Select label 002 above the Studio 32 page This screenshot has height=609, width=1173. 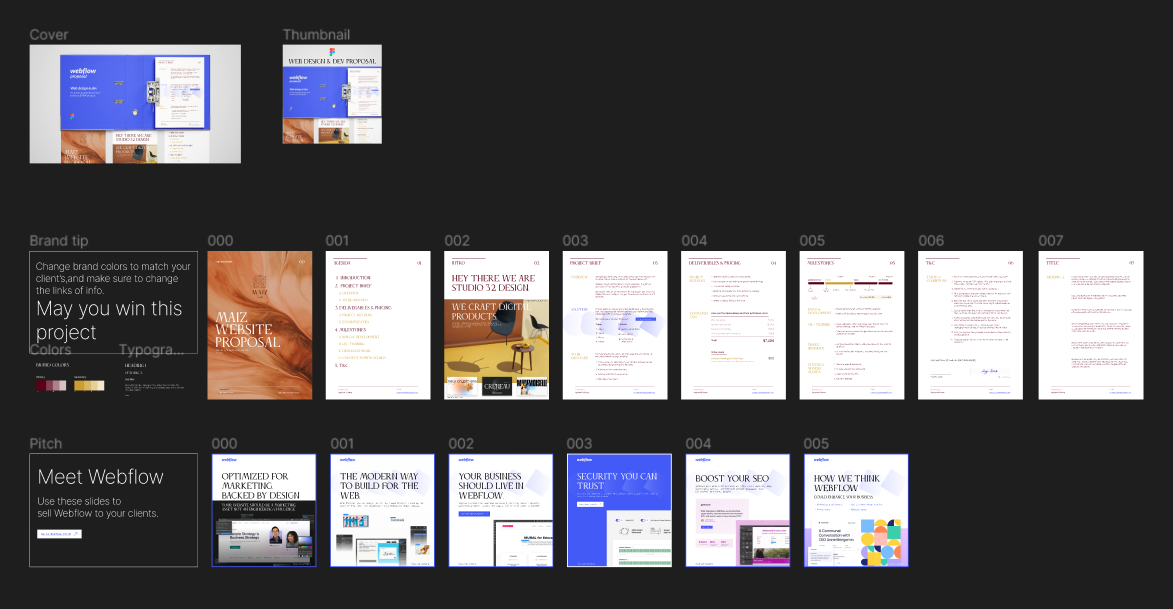pos(457,240)
